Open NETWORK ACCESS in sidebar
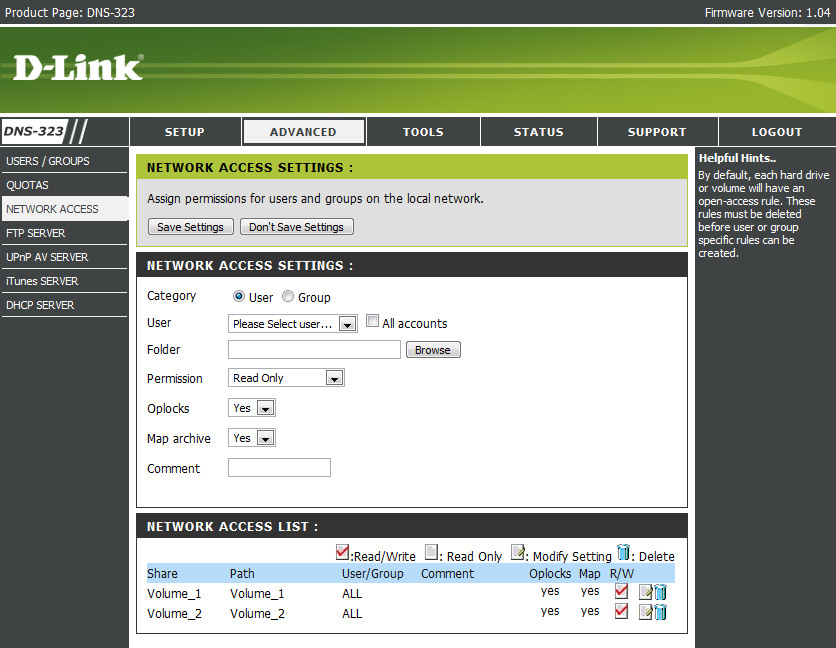This screenshot has width=836, height=648. pyautogui.click(x=64, y=209)
